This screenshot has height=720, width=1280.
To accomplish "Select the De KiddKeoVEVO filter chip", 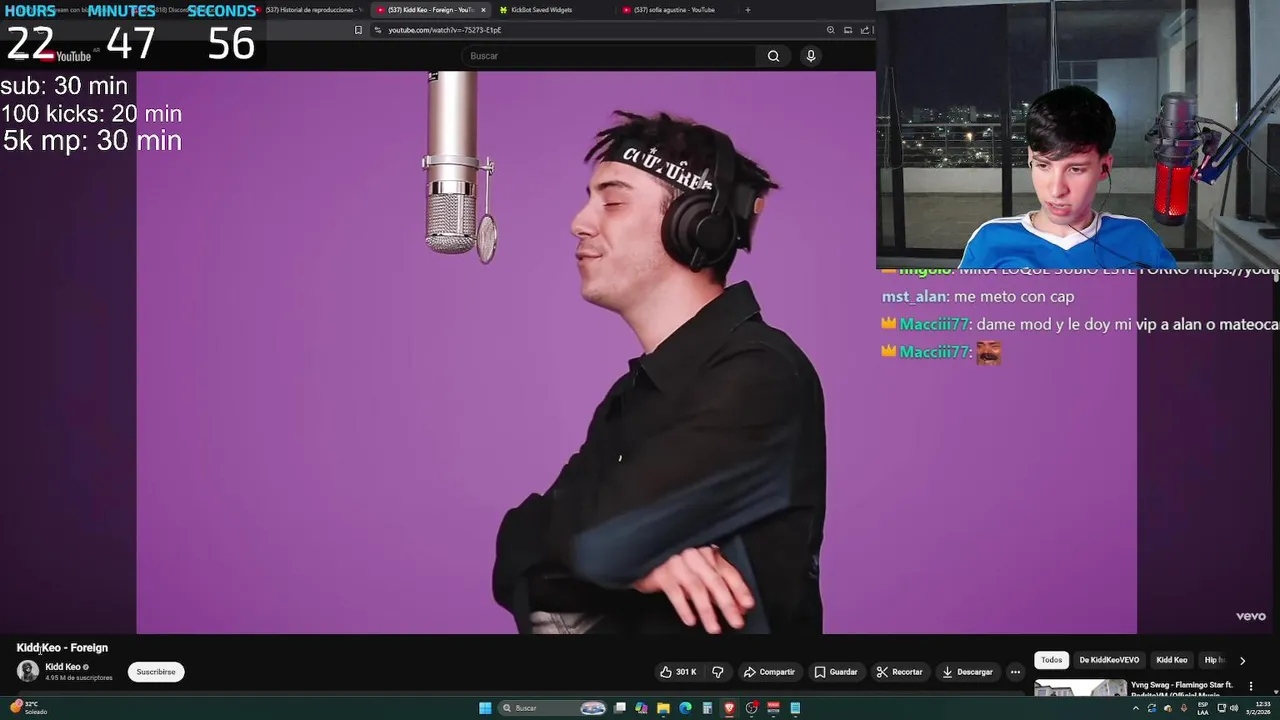I will pyautogui.click(x=1109, y=660).
